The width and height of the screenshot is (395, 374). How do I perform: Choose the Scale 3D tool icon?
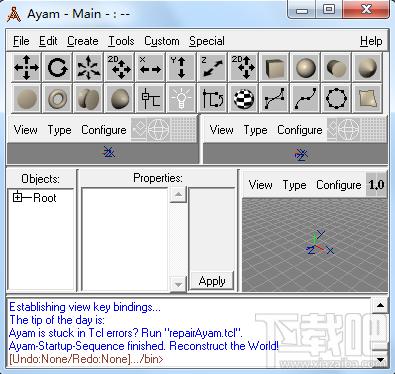(88, 67)
